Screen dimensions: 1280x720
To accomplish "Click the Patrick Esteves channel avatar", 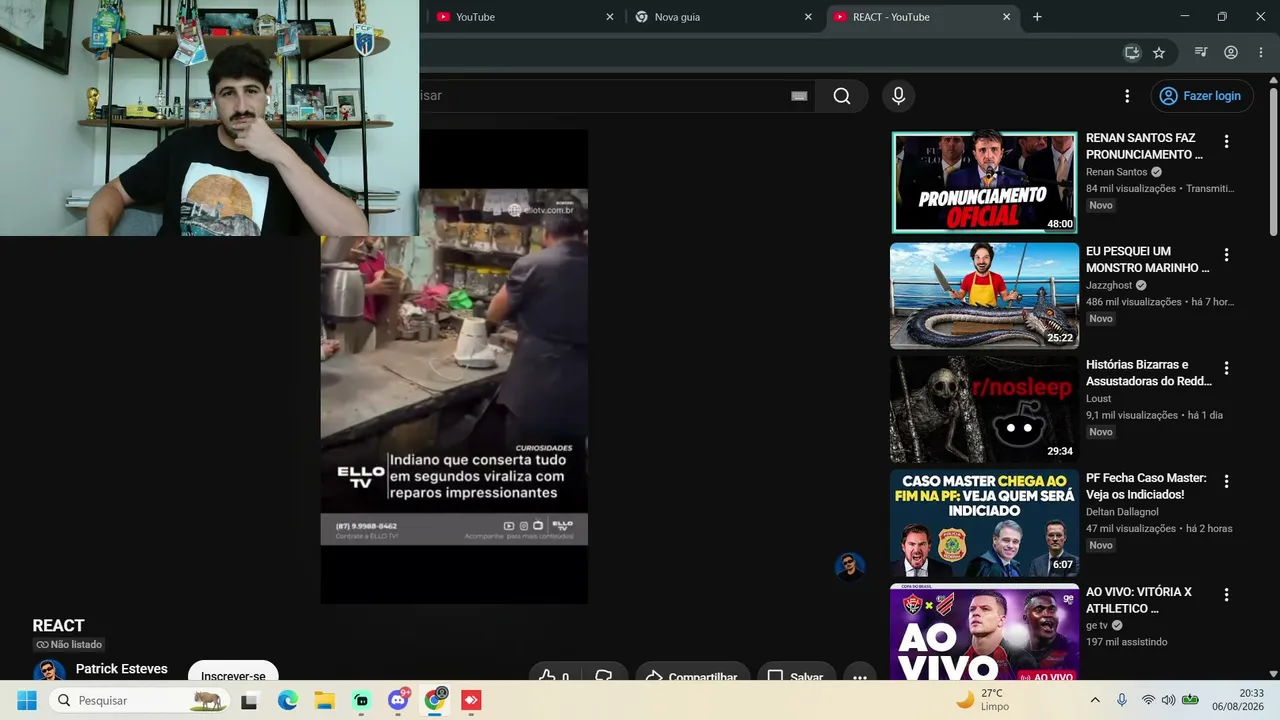I will coord(49,670).
